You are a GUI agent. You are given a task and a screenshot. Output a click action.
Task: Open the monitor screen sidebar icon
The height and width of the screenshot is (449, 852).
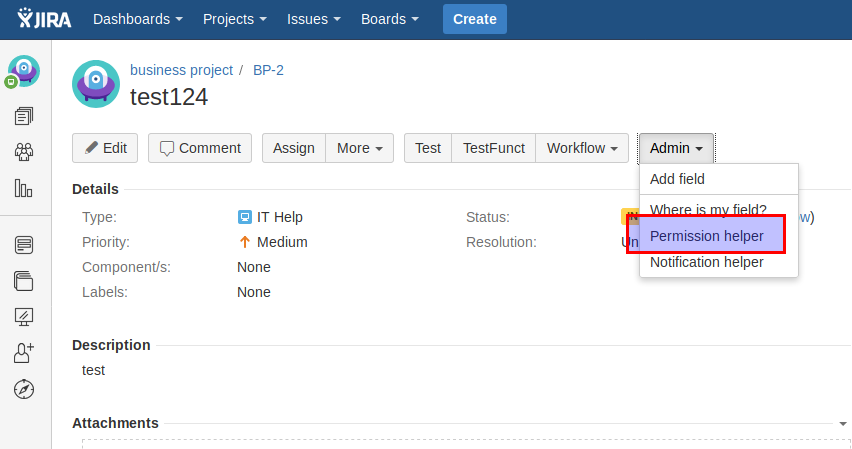pyautogui.click(x=24, y=316)
